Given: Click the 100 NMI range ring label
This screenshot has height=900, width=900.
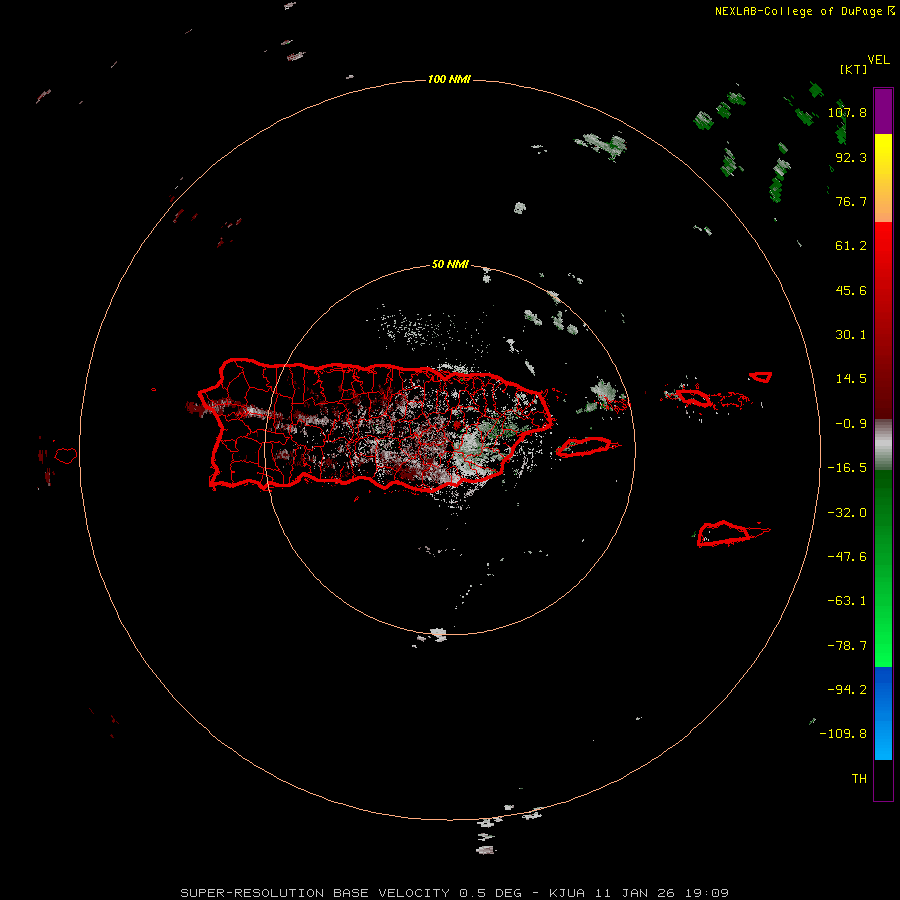Looking at the screenshot, I should click(449, 79).
